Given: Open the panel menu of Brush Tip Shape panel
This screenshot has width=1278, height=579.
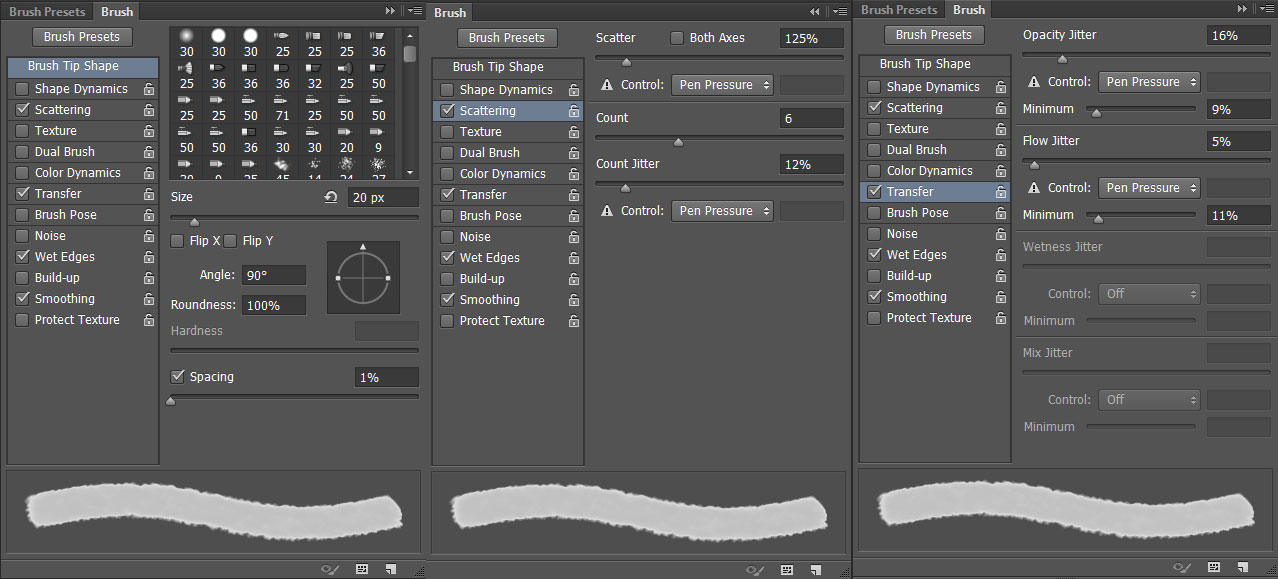Looking at the screenshot, I should point(415,10).
